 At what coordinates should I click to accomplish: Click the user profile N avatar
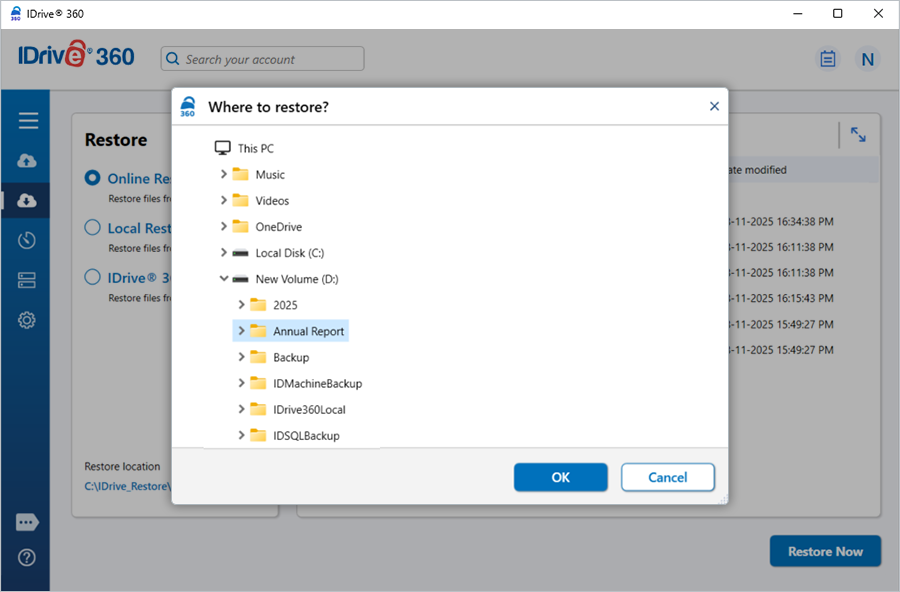(867, 59)
